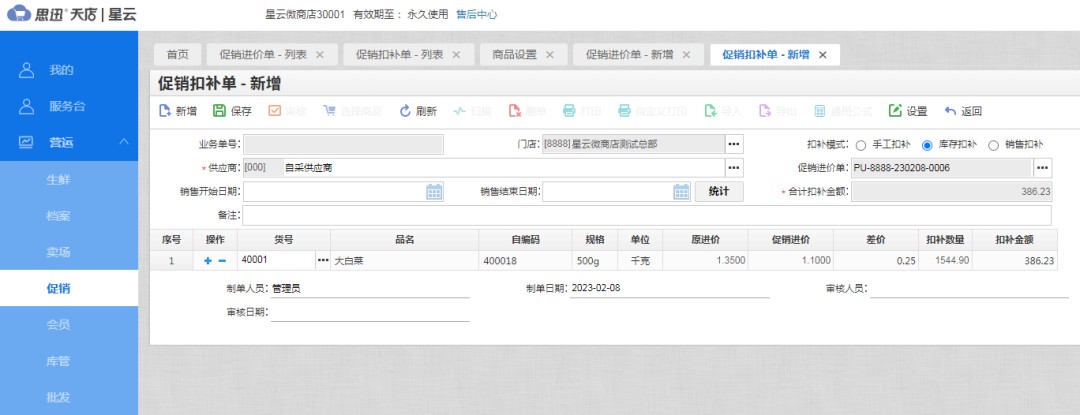Click the 打印 (print) toolbar icon
The width and height of the screenshot is (1080, 415).
pos(569,111)
